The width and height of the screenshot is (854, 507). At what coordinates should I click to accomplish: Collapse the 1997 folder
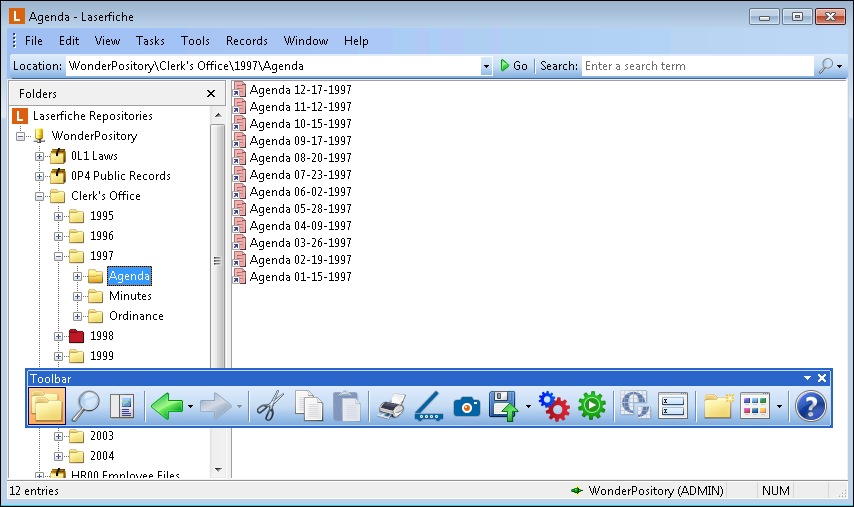(58, 256)
